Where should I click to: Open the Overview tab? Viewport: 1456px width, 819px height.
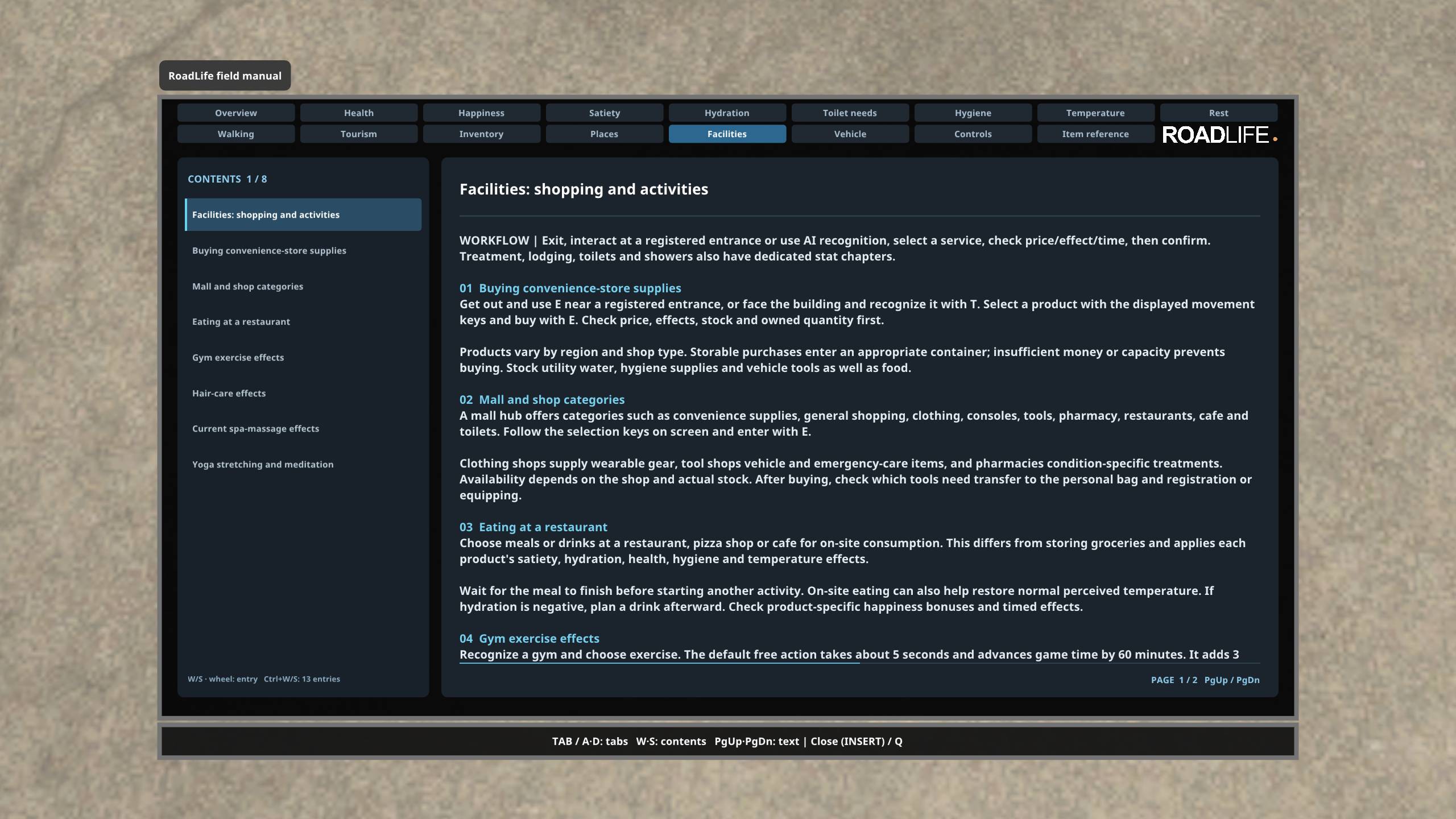(236, 113)
